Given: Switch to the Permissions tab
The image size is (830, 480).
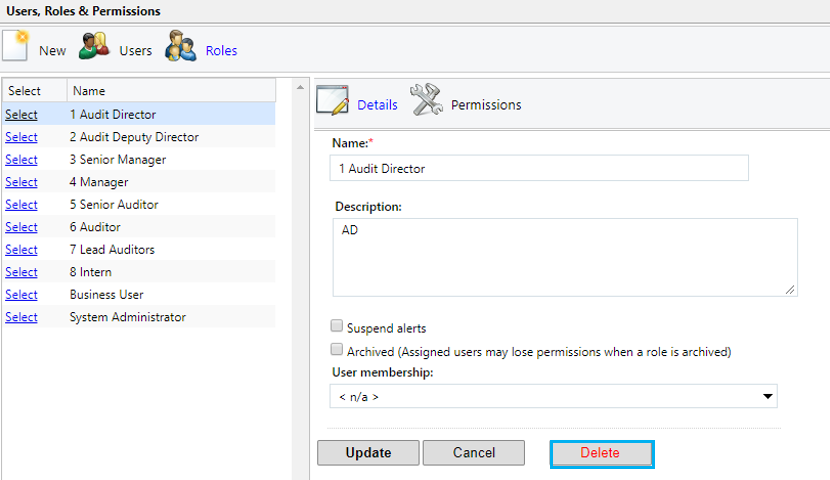Looking at the screenshot, I should [486, 105].
